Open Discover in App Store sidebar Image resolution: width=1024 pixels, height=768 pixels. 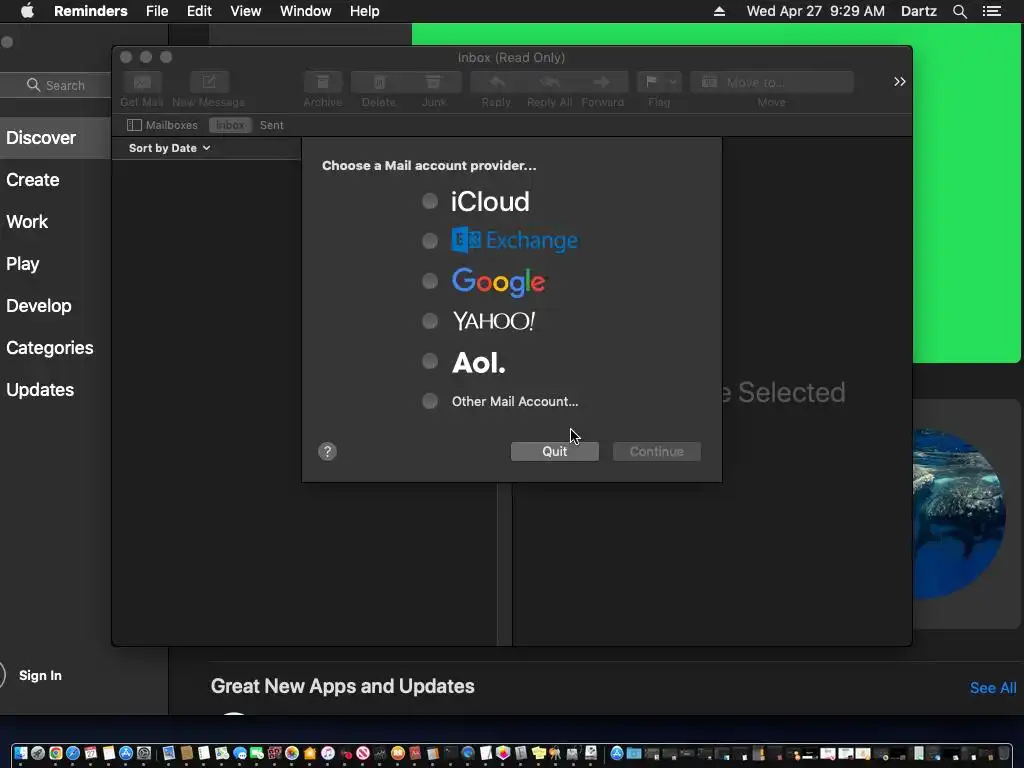[x=41, y=138]
